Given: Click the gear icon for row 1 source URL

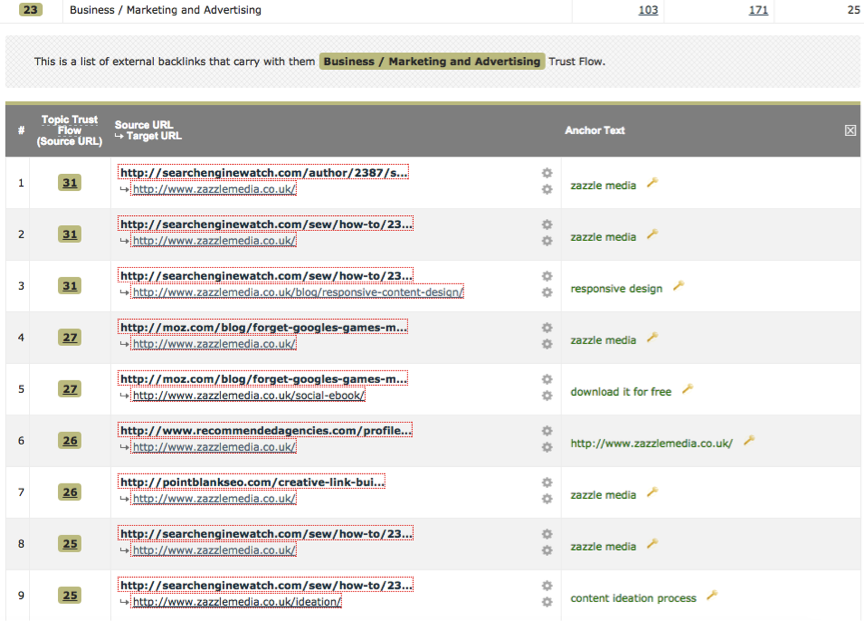Looking at the screenshot, I should click(x=547, y=173).
